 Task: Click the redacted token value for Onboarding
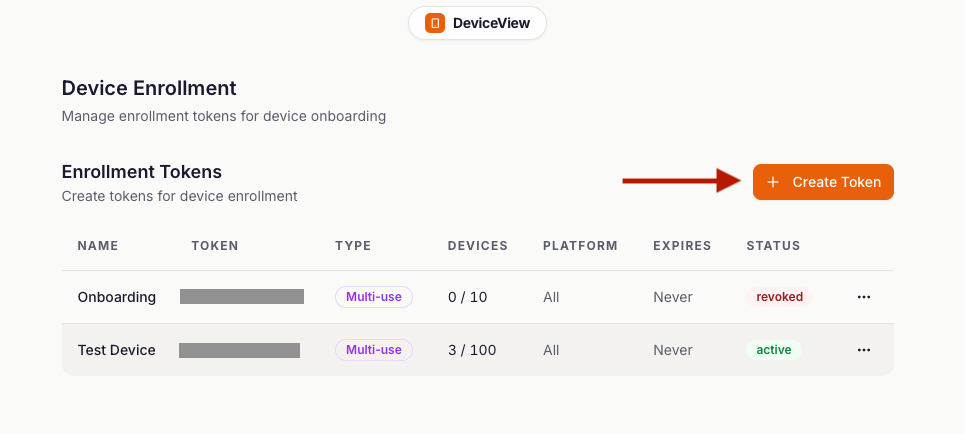tap(241, 297)
